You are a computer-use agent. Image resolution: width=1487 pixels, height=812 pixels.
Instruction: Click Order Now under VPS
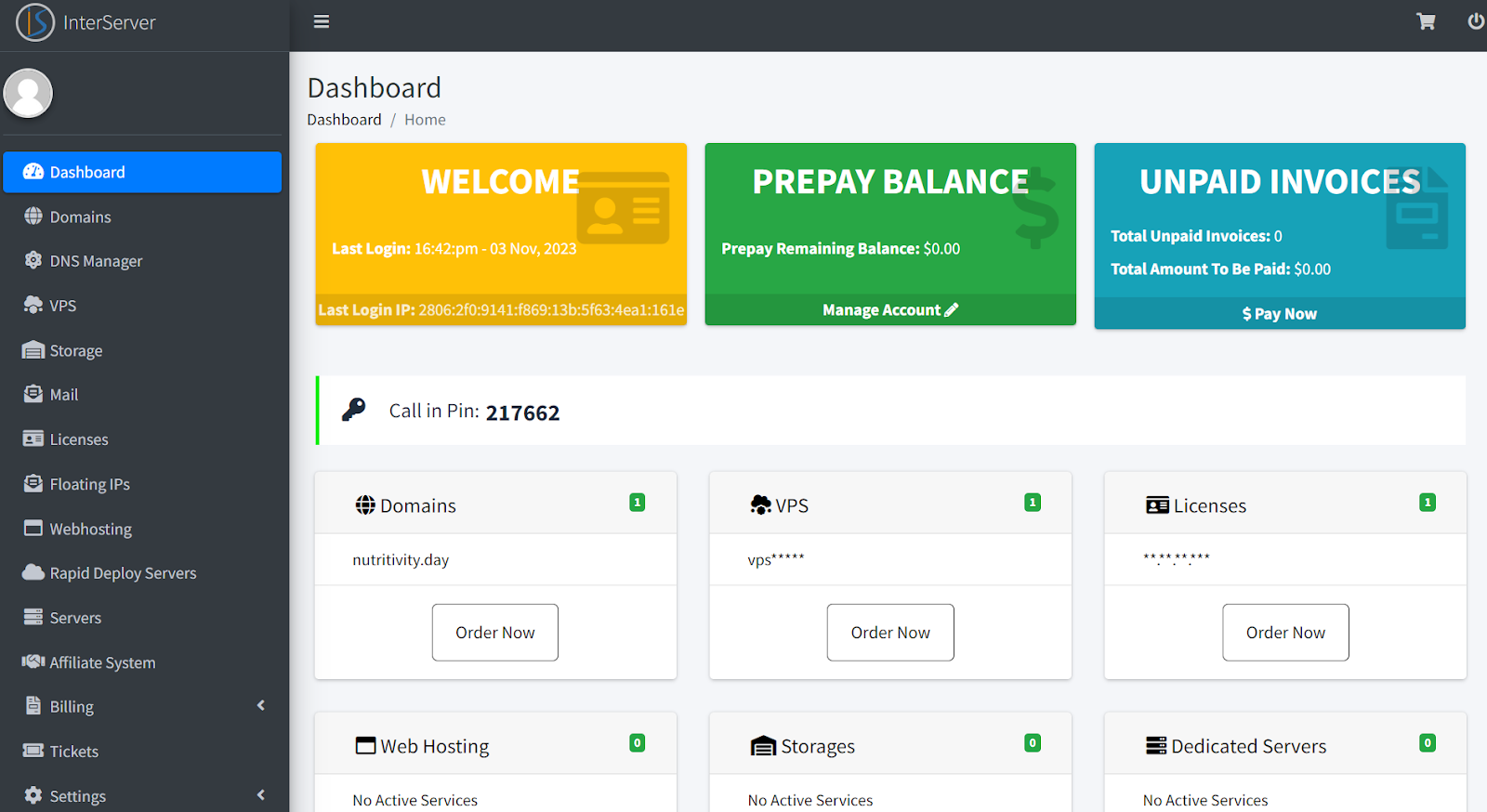[890, 633]
